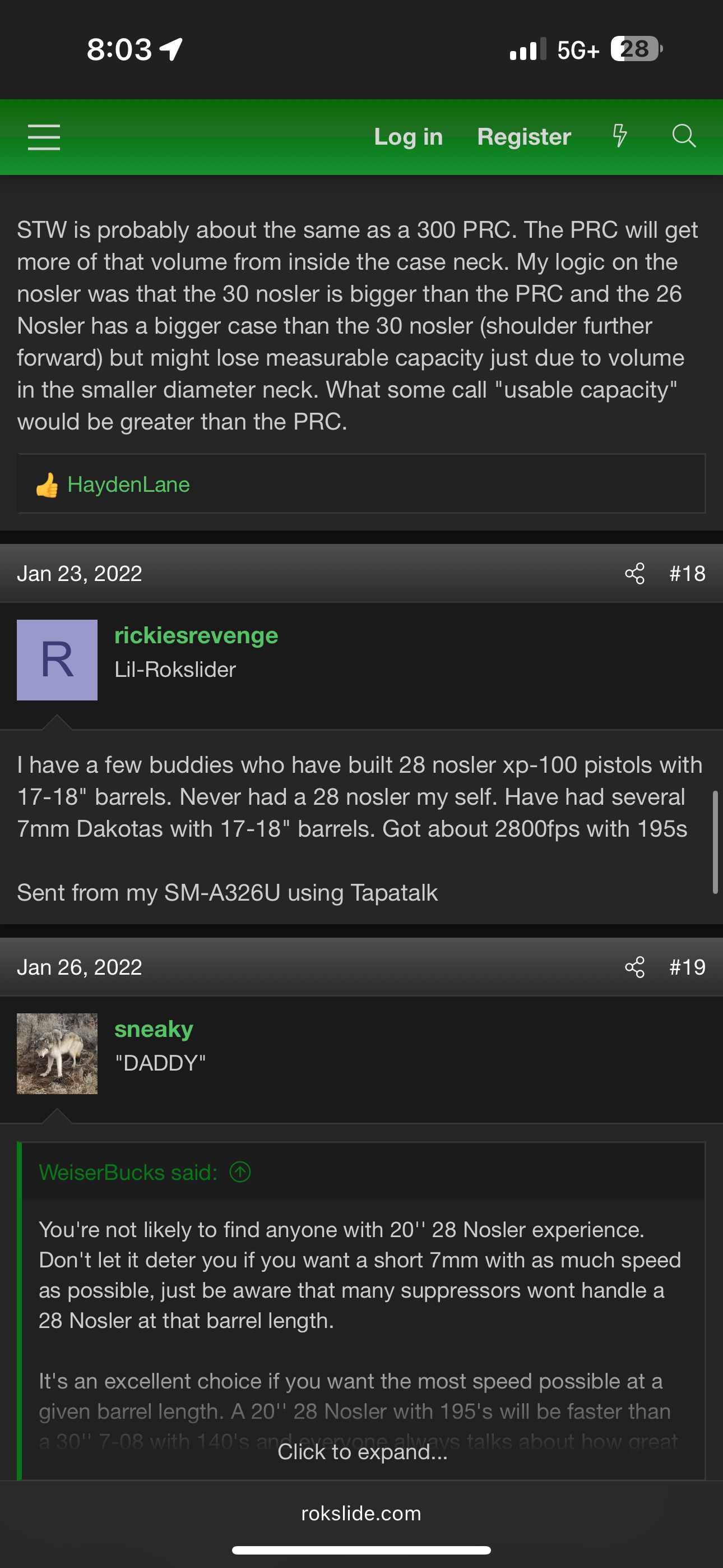Viewport: 723px width, 1568px height.
Task: Tap the WeiserBucks said quote header
Action: pos(128,1172)
